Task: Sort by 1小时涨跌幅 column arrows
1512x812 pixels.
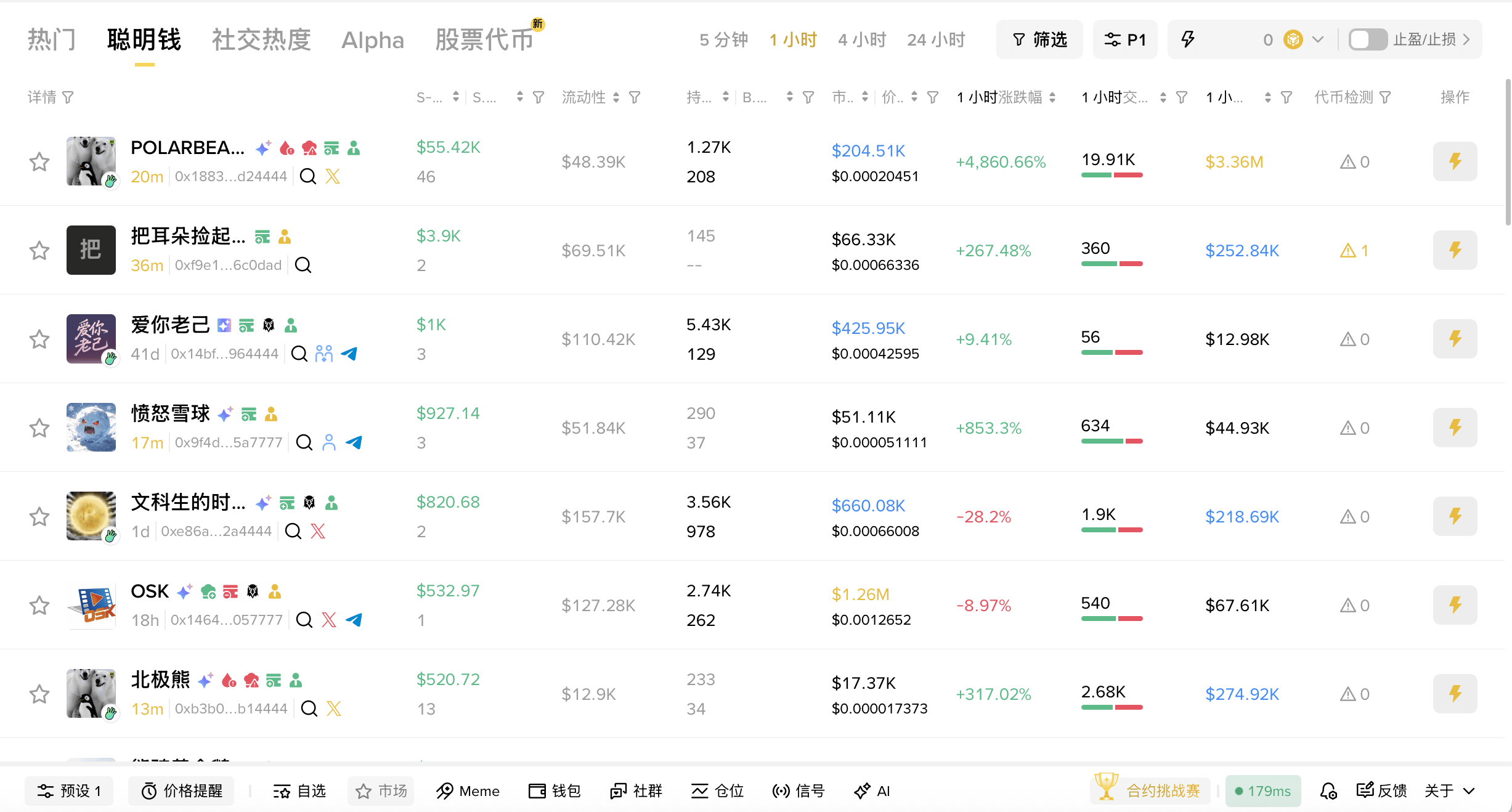Action: tap(1052, 97)
